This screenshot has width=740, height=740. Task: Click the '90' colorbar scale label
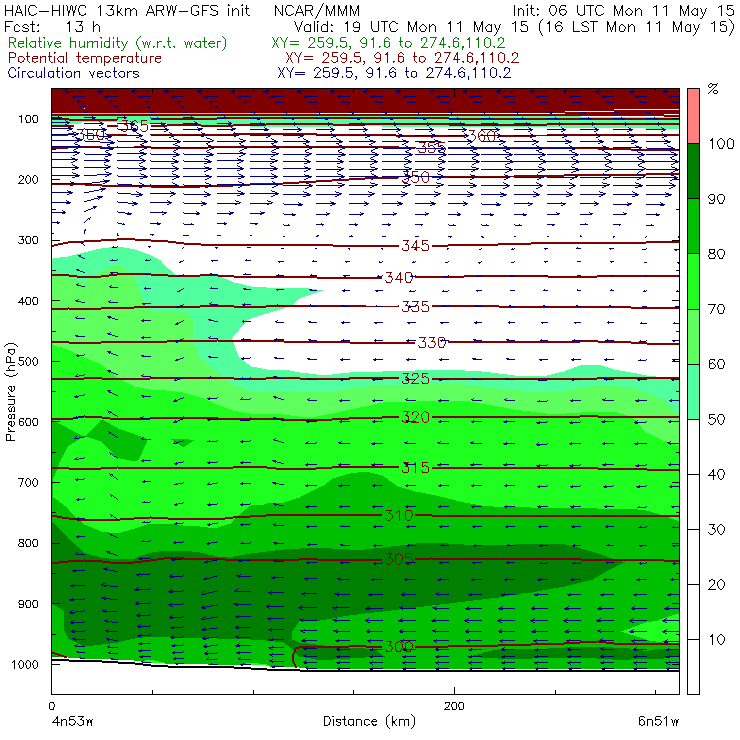coord(716,199)
